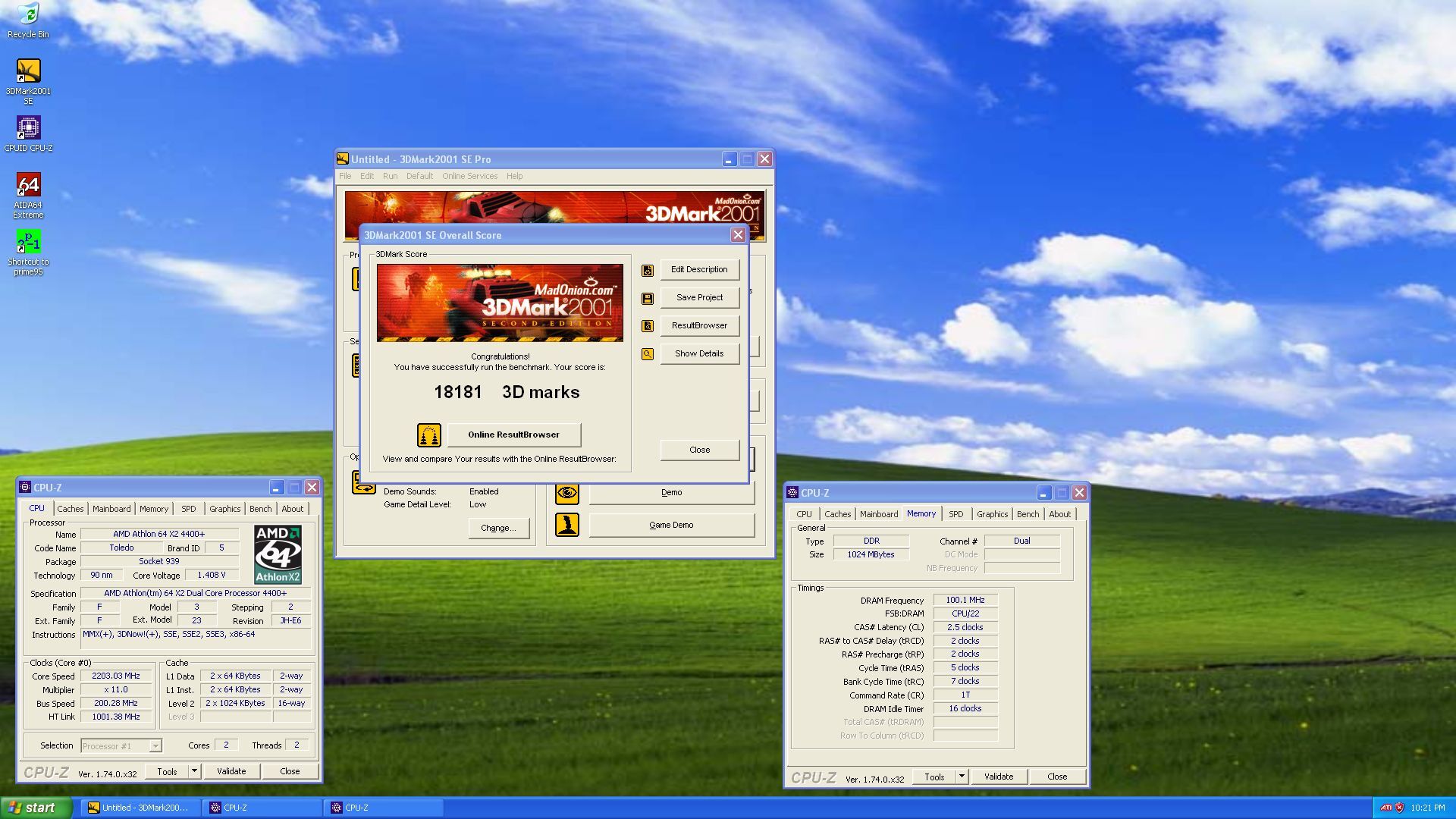Open the File menu in 3DMark2001
The width and height of the screenshot is (1456, 819).
(345, 176)
